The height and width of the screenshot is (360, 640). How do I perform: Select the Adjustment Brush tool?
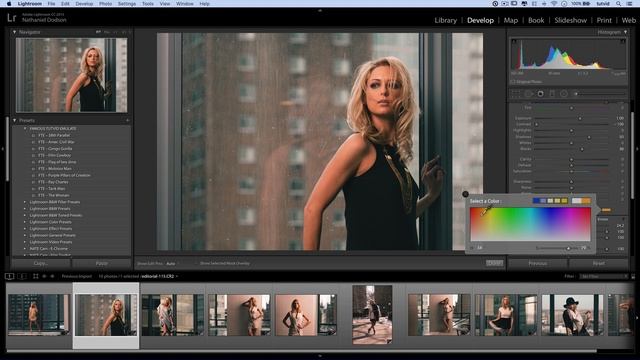(576, 93)
